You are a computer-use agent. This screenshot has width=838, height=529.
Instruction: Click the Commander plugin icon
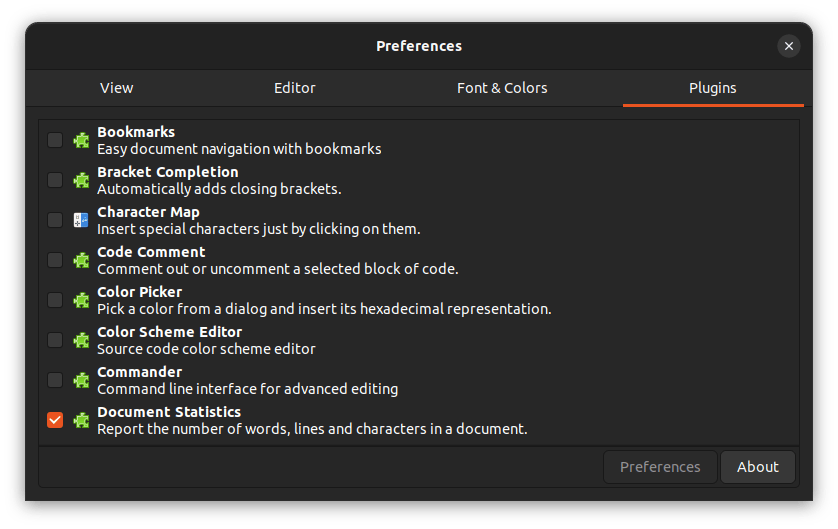click(81, 380)
